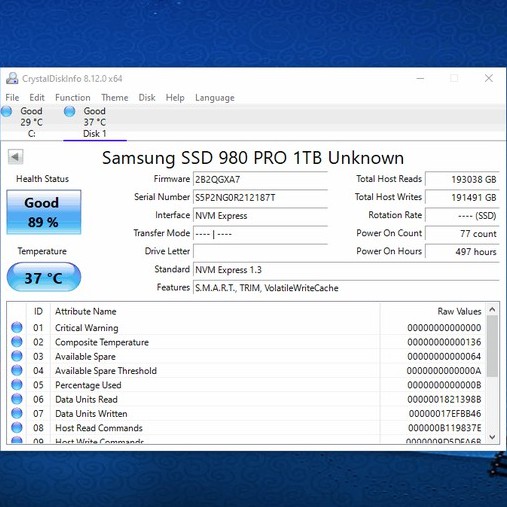507x507 pixels.
Task: Select the C: drive tab at 29 °C
Action: (31, 122)
